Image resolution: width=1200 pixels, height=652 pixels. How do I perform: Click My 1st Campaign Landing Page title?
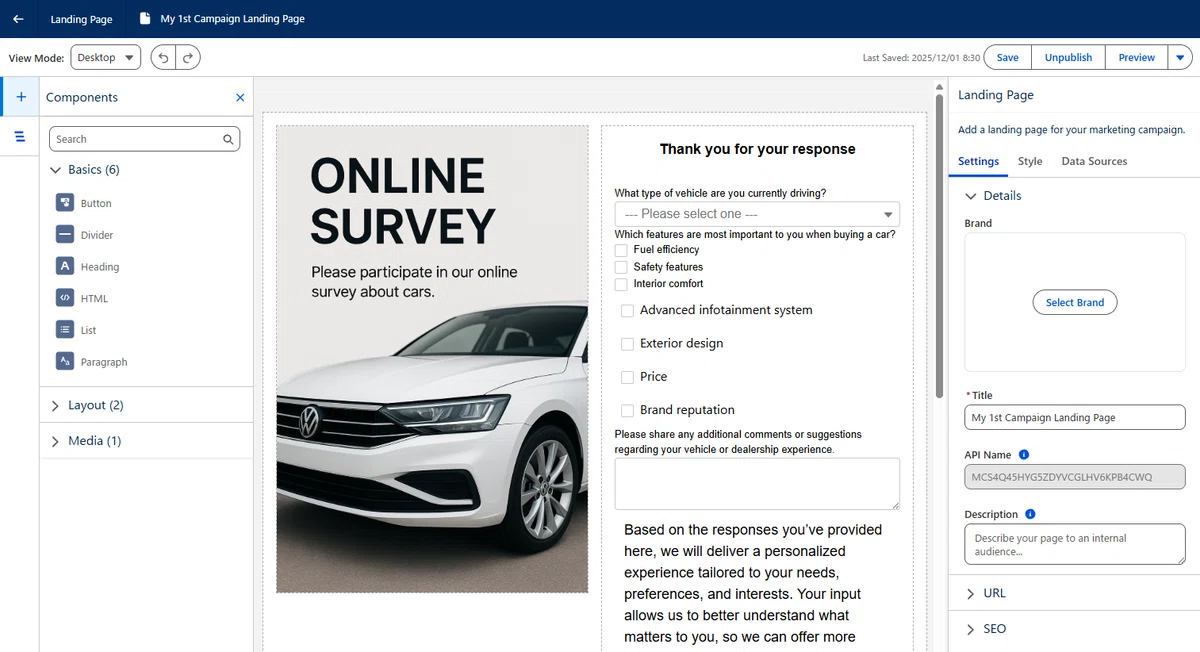pos(233,19)
